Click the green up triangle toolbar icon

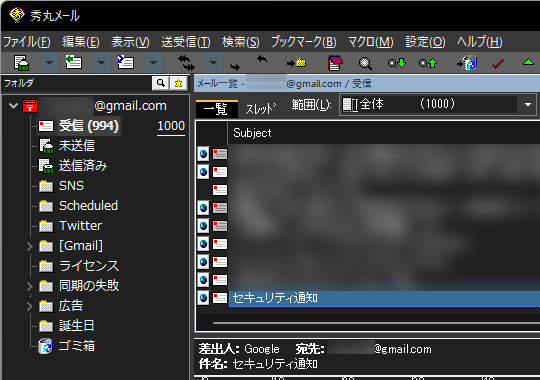[528, 62]
